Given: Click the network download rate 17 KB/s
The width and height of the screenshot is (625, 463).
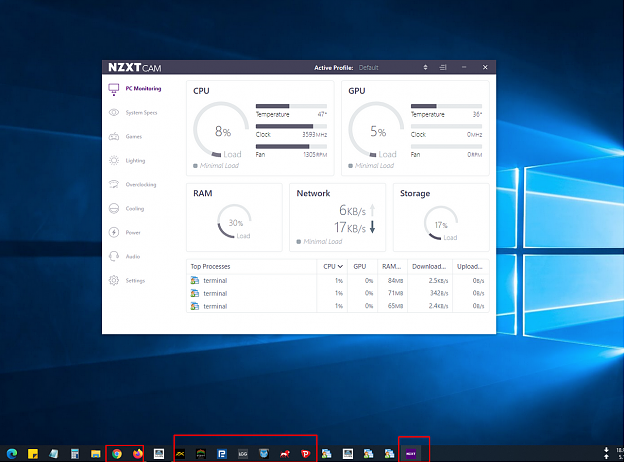Looking at the screenshot, I should pyautogui.click(x=350, y=228).
